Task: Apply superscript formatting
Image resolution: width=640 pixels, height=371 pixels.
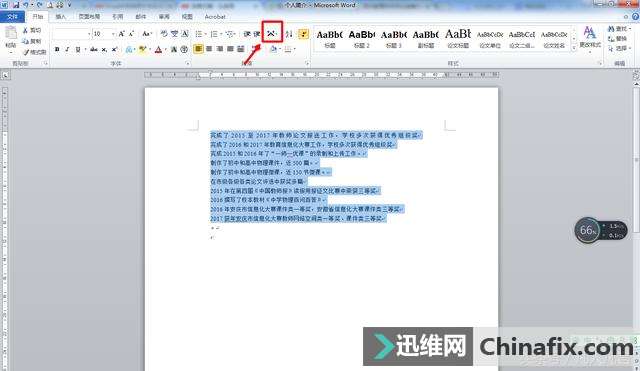Action: (x=115, y=49)
